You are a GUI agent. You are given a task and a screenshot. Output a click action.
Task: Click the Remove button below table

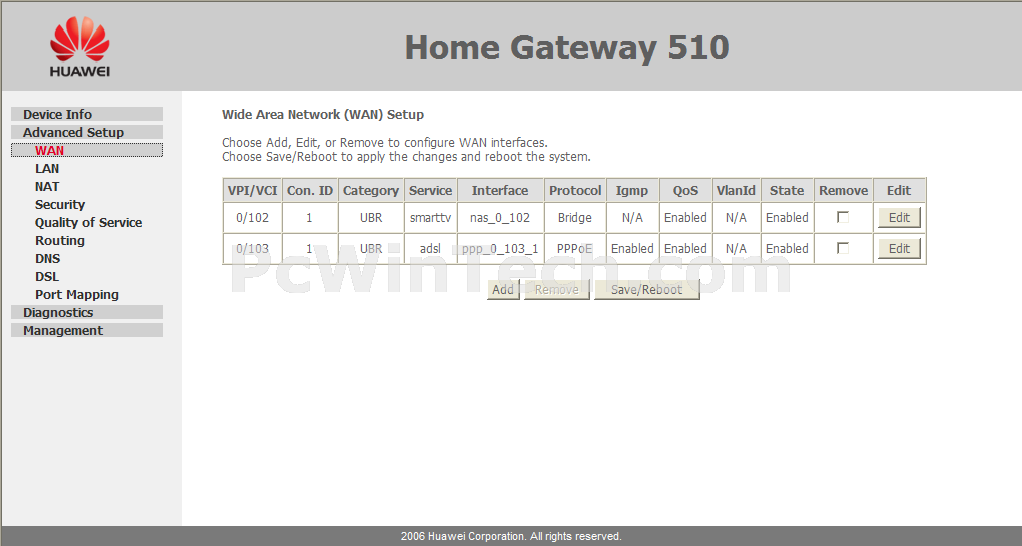point(557,289)
